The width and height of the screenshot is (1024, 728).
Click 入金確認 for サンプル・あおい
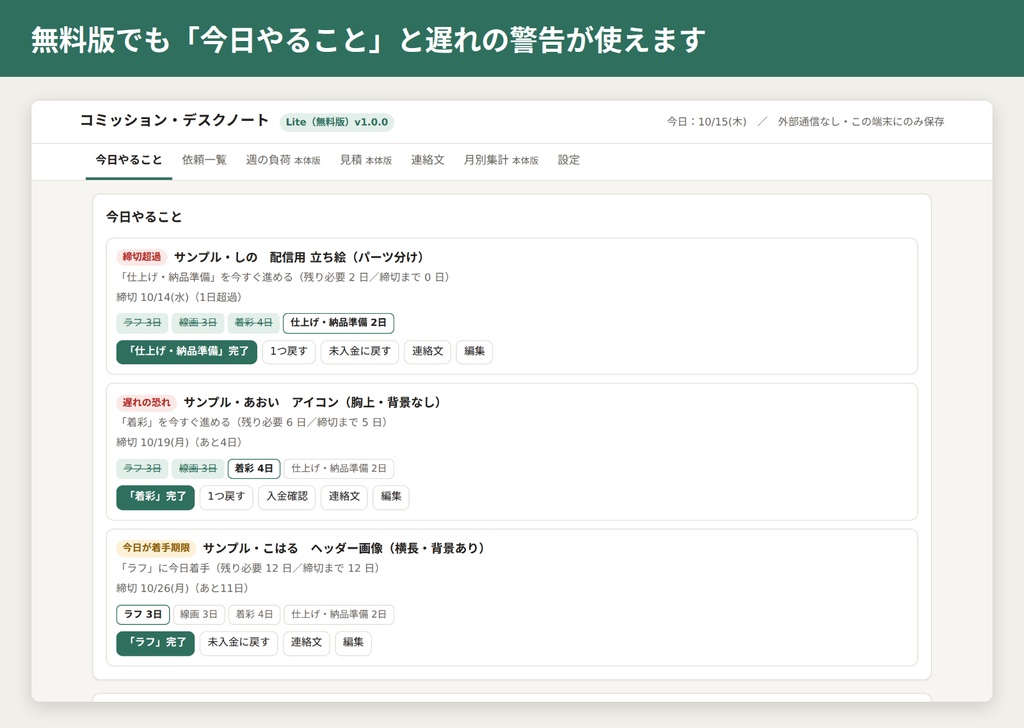tap(287, 497)
